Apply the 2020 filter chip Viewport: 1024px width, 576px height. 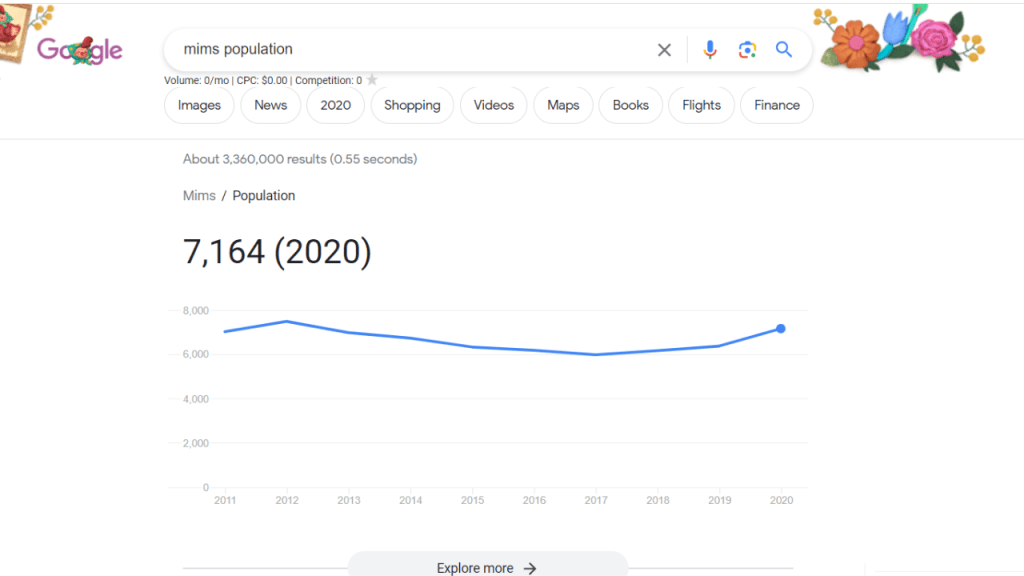335,105
